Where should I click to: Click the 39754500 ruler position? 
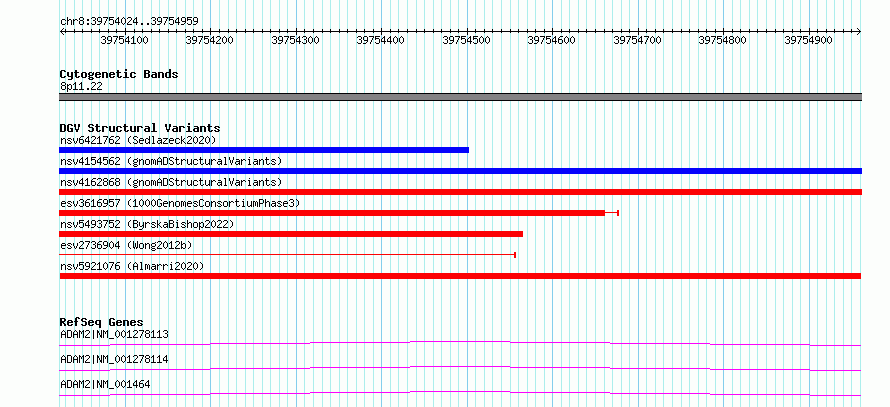[467, 40]
